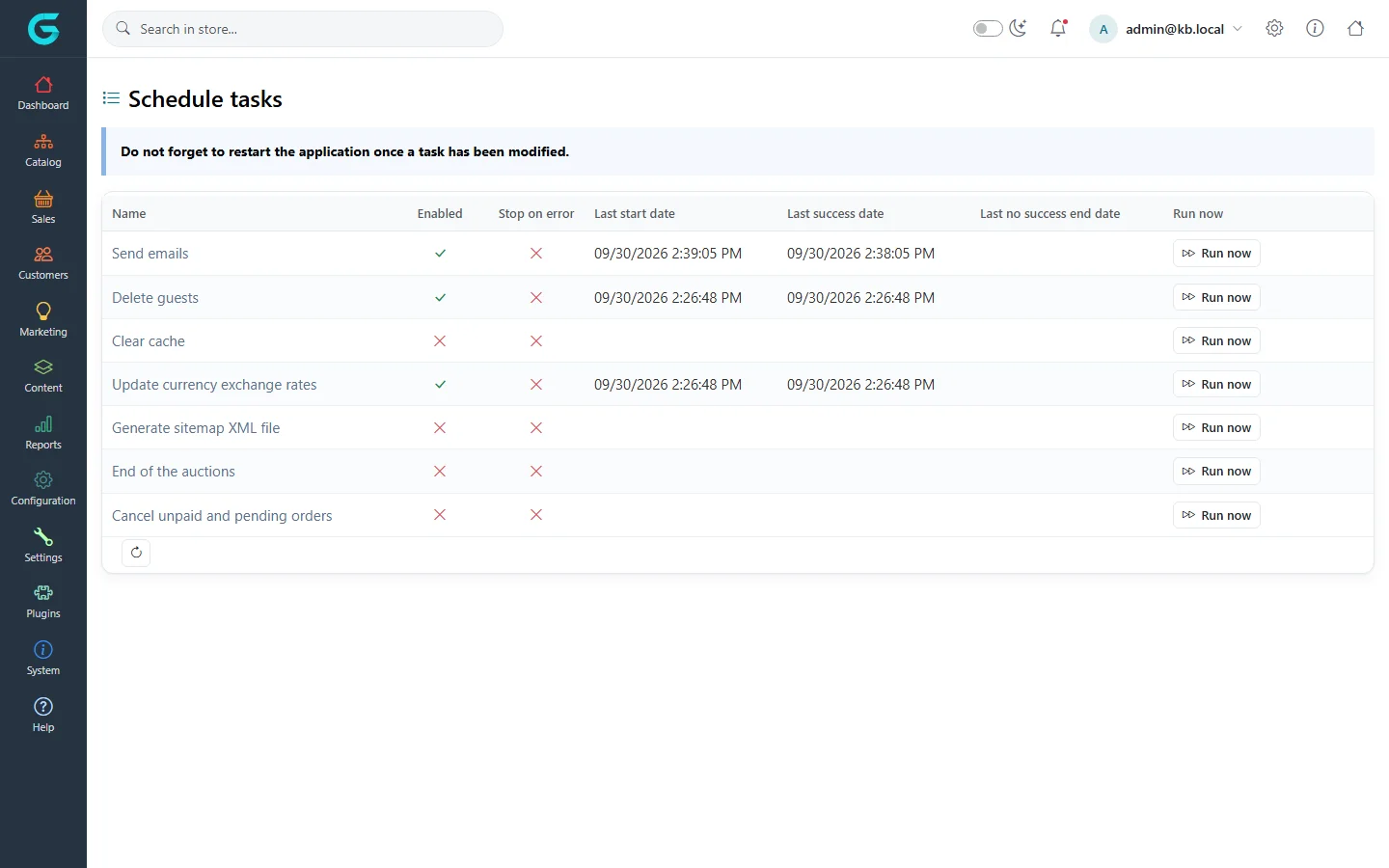1389x868 pixels.
Task: Open the Reports sidebar section
Action: pyautogui.click(x=43, y=433)
